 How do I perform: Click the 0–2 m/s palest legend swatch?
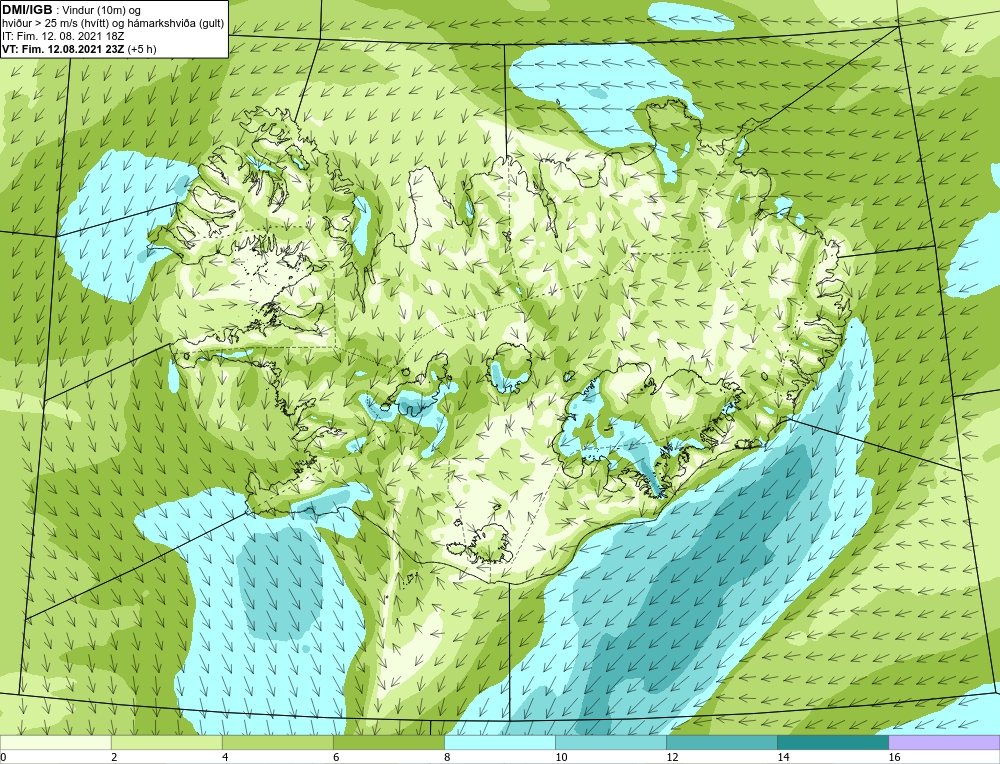(x=55, y=742)
